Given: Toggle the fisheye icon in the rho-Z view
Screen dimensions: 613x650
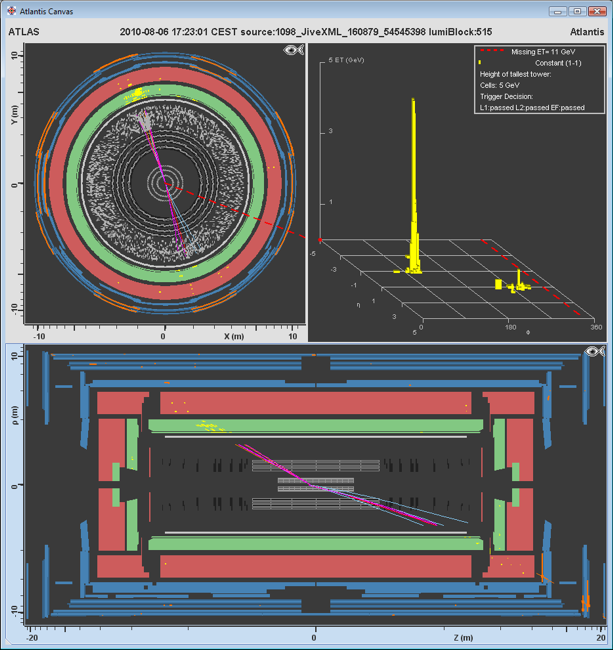Looking at the screenshot, I should [597, 351].
